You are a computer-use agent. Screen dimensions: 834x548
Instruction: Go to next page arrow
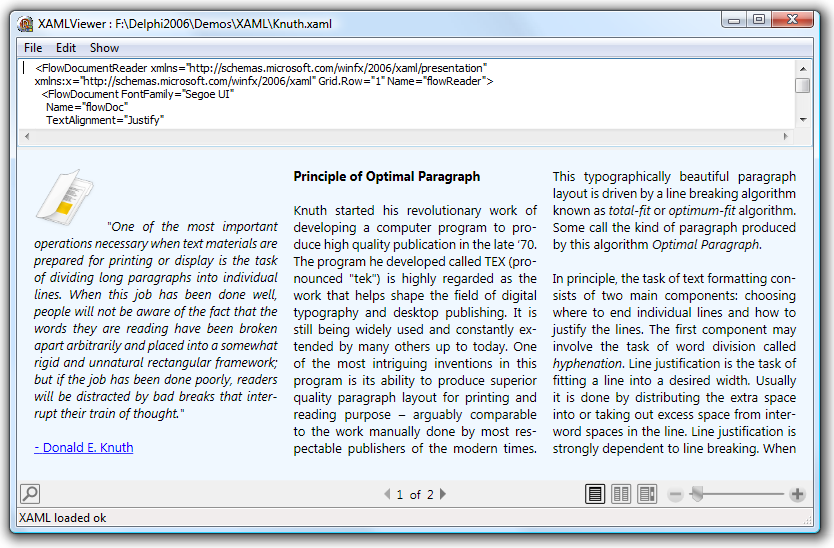(x=443, y=494)
